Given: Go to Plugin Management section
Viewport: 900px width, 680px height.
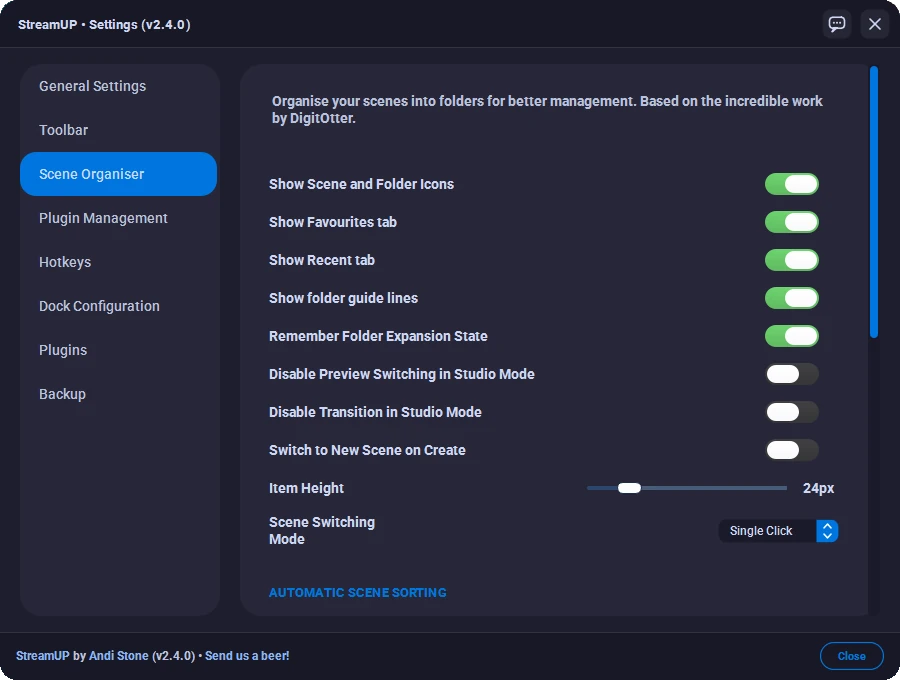Looking at the screenshot, I should (118, 218).
